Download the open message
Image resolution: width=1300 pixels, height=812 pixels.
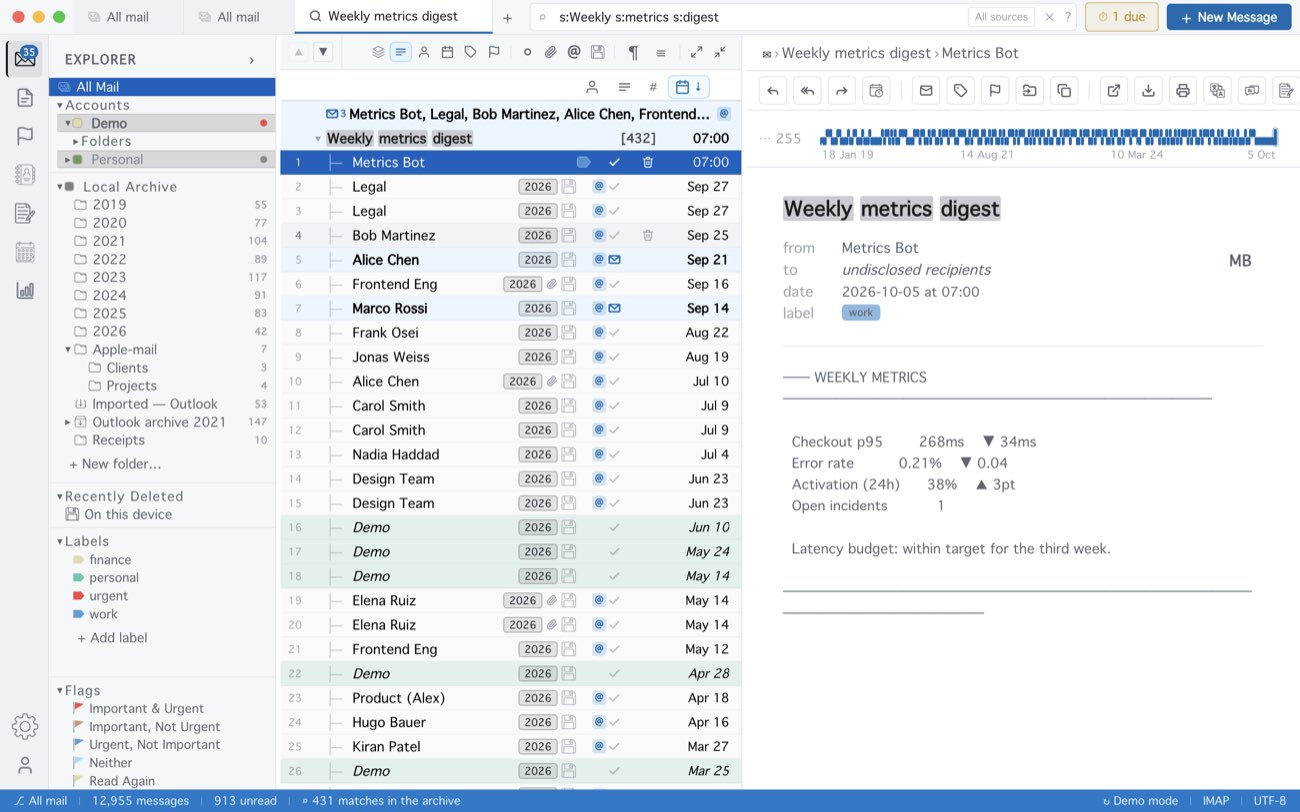pyautogui.click(x=1149, y=91)
